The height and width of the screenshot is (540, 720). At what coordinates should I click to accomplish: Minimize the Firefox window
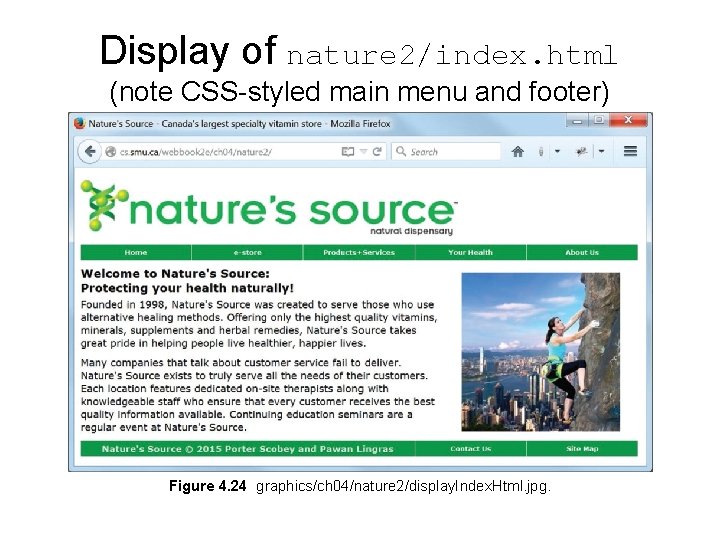pos(577,121)
